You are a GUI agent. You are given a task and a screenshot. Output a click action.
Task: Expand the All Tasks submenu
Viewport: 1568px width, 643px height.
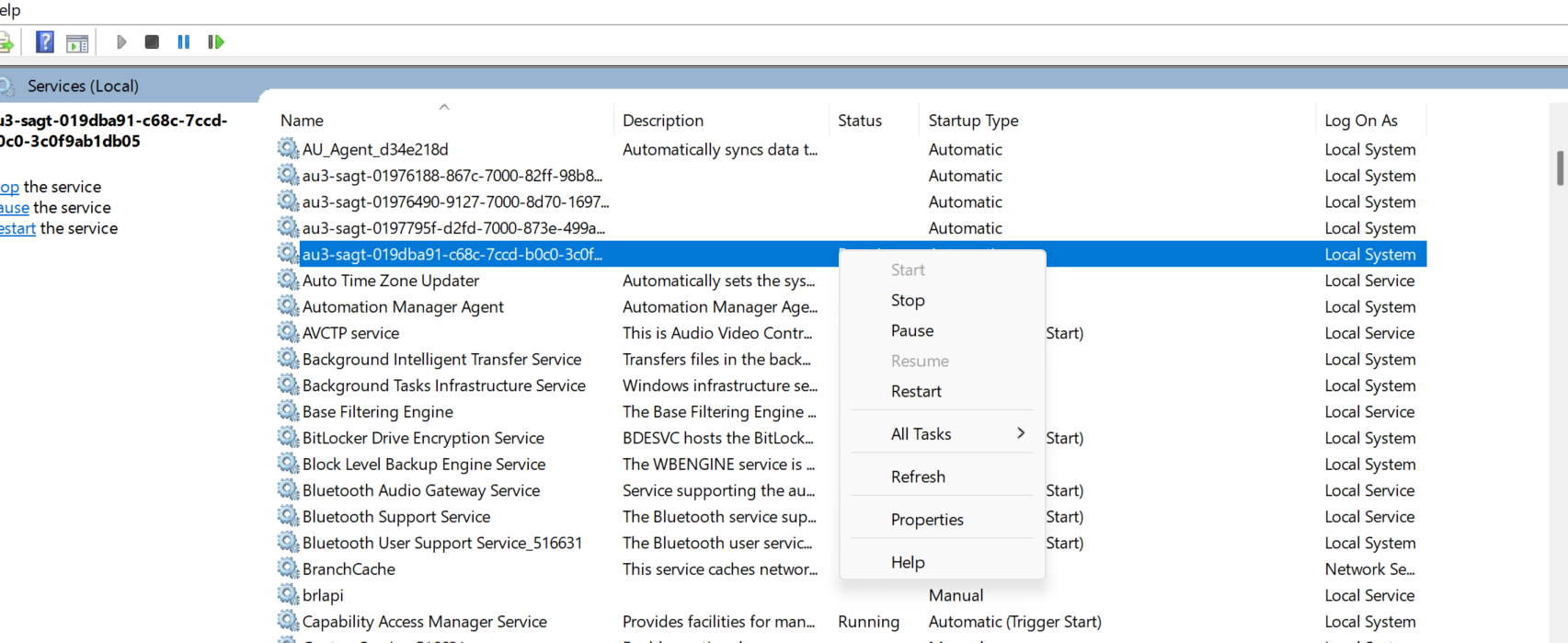pyautogui.click(x=943, y=433)
